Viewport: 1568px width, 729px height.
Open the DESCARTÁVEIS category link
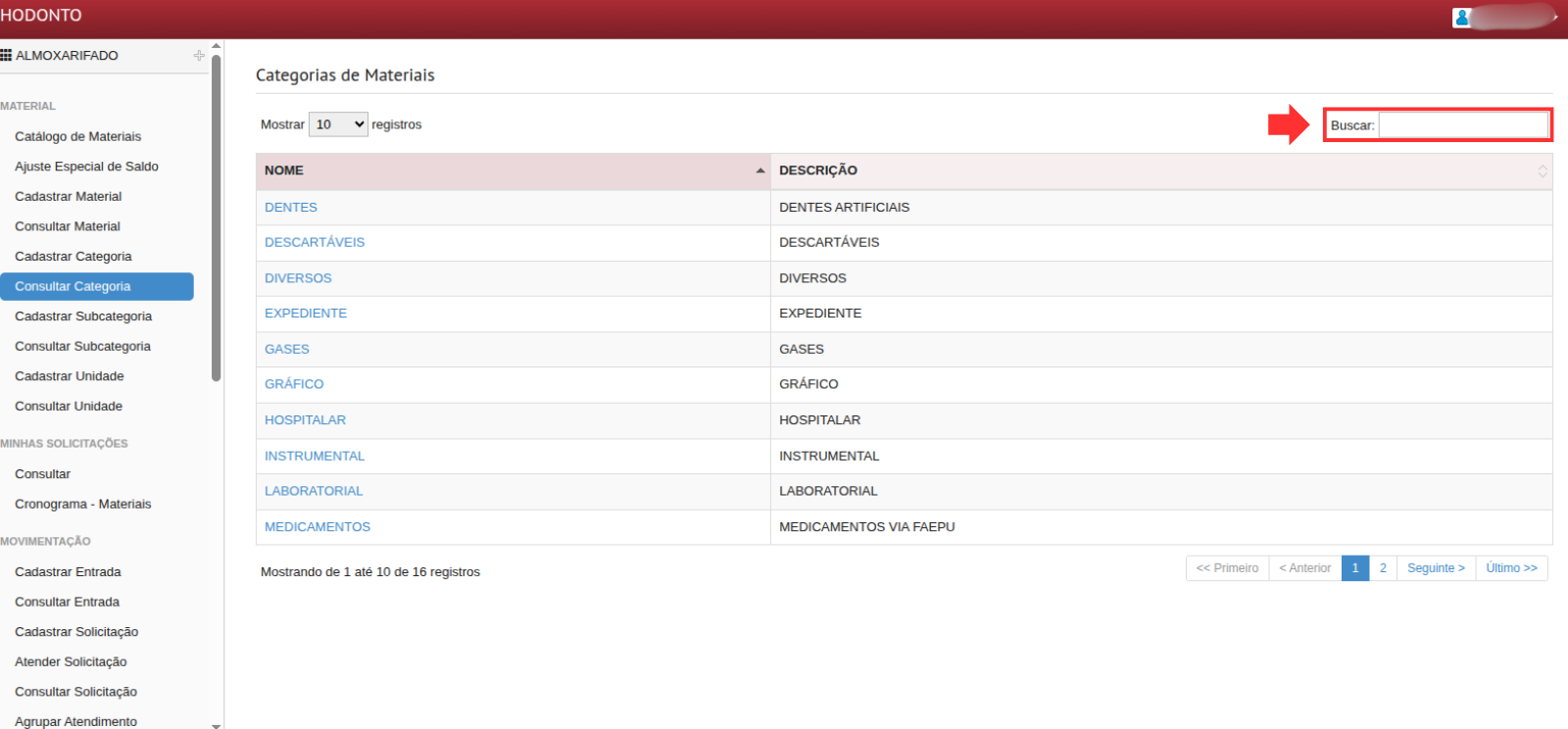[315, 242]
